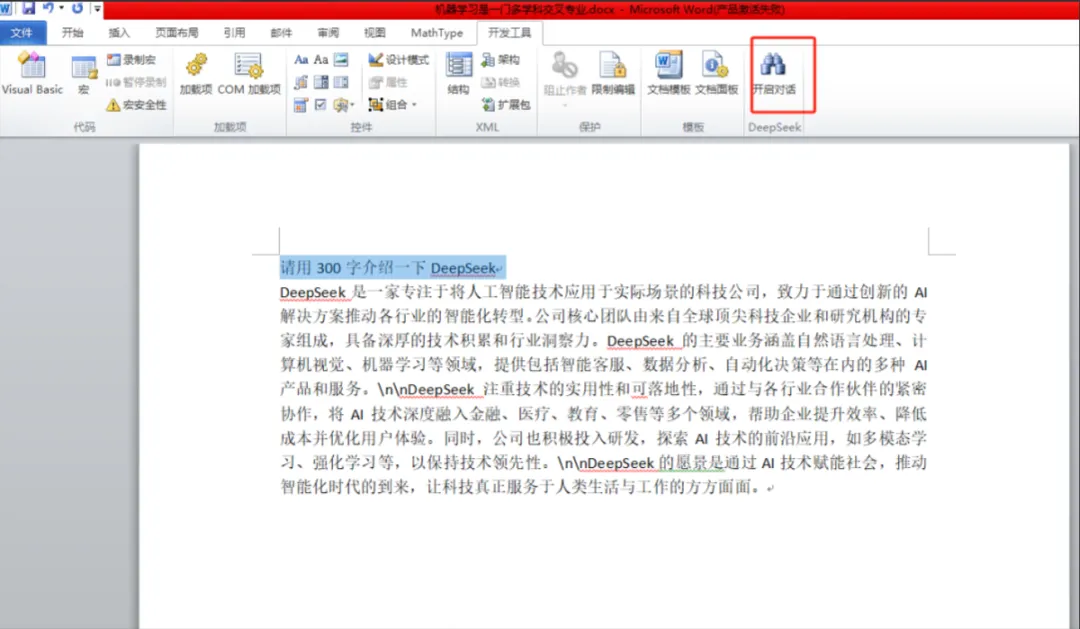Switch to the 开始 Home tab
Viewport: 1080px width, 629px height.
[x=72, y=32]
